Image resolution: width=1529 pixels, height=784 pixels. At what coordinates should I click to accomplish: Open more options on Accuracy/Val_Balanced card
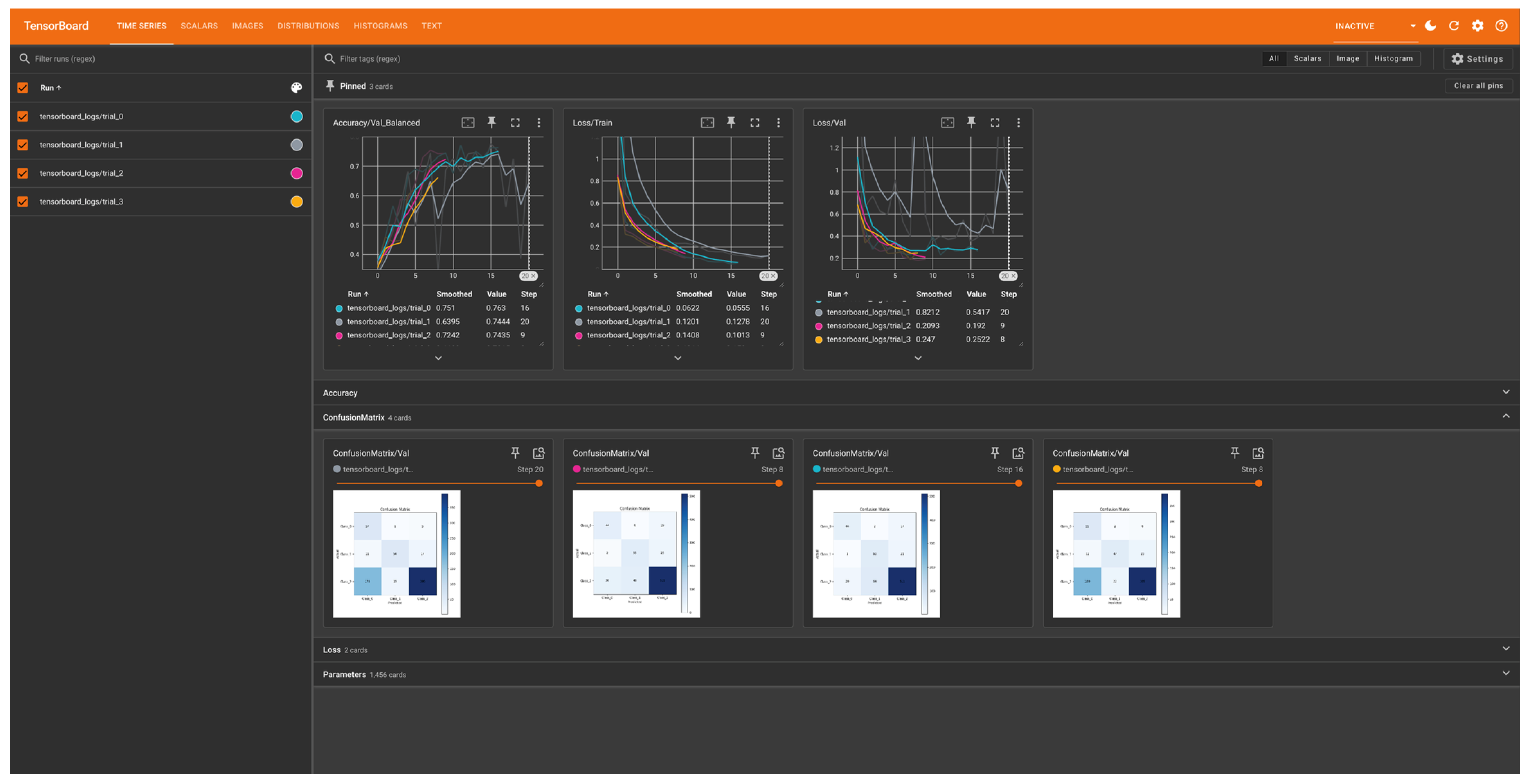pyautogui.click(x=539, y=122)
